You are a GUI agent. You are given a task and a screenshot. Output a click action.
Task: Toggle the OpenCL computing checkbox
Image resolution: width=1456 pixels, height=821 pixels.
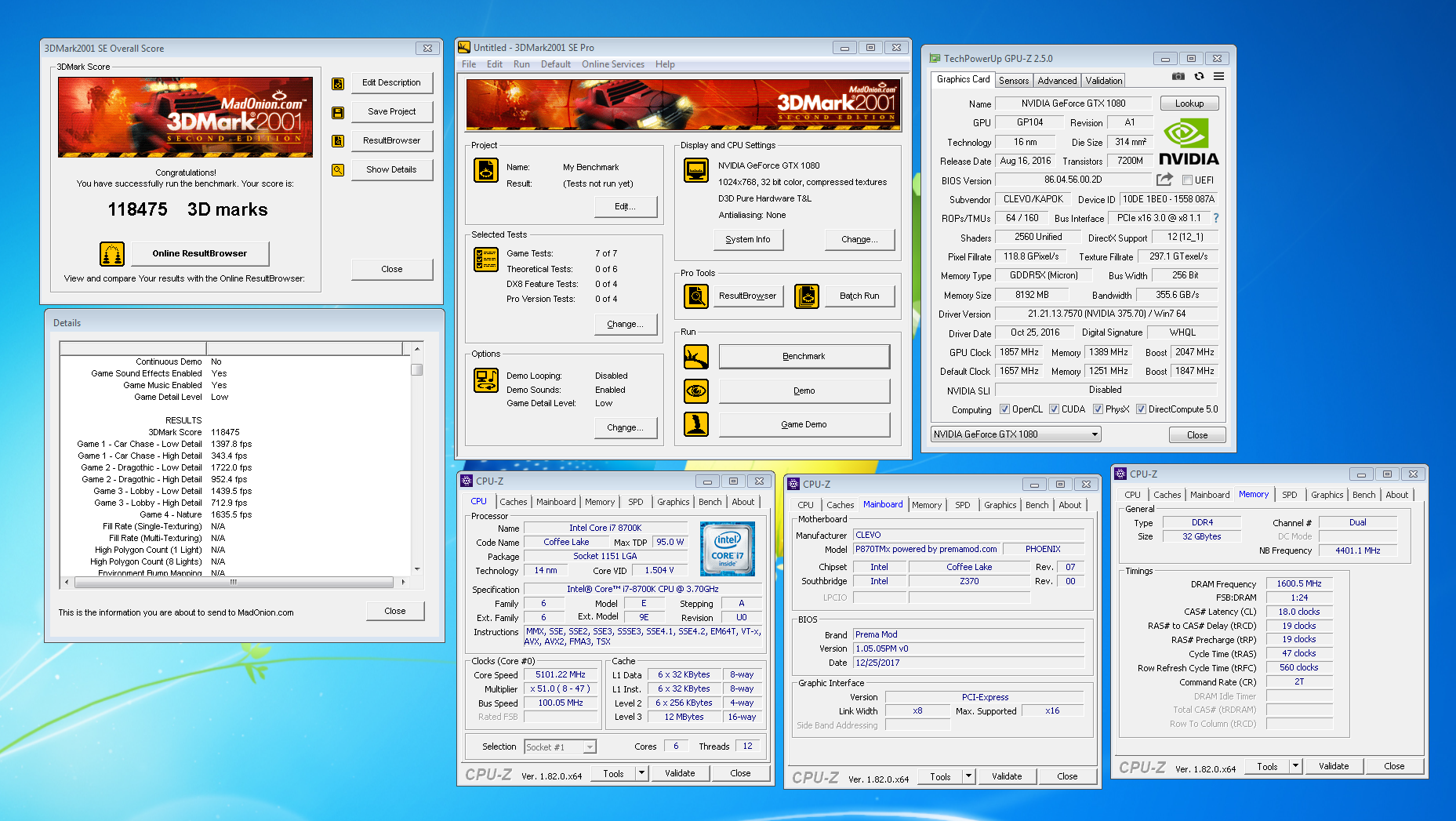tap(1004, 409)
